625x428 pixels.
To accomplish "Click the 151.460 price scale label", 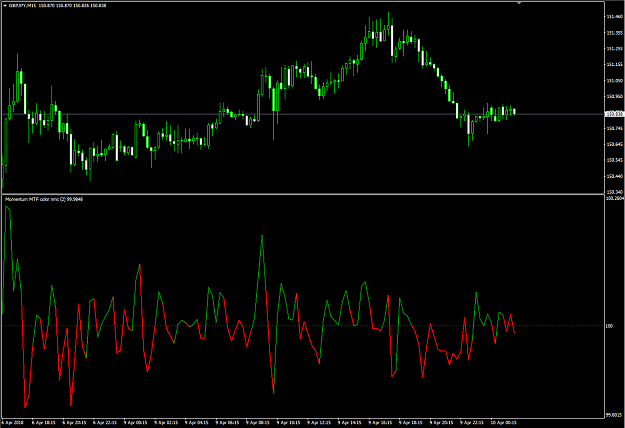I will tap(614, 17).
